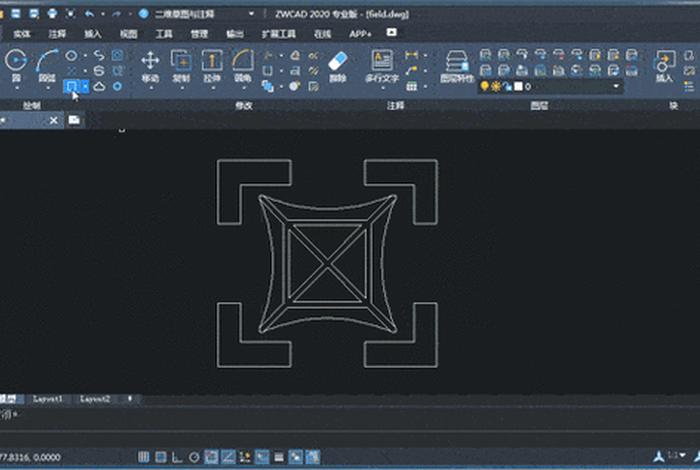Toggle Lineweight display in status bar

[279, 457]
